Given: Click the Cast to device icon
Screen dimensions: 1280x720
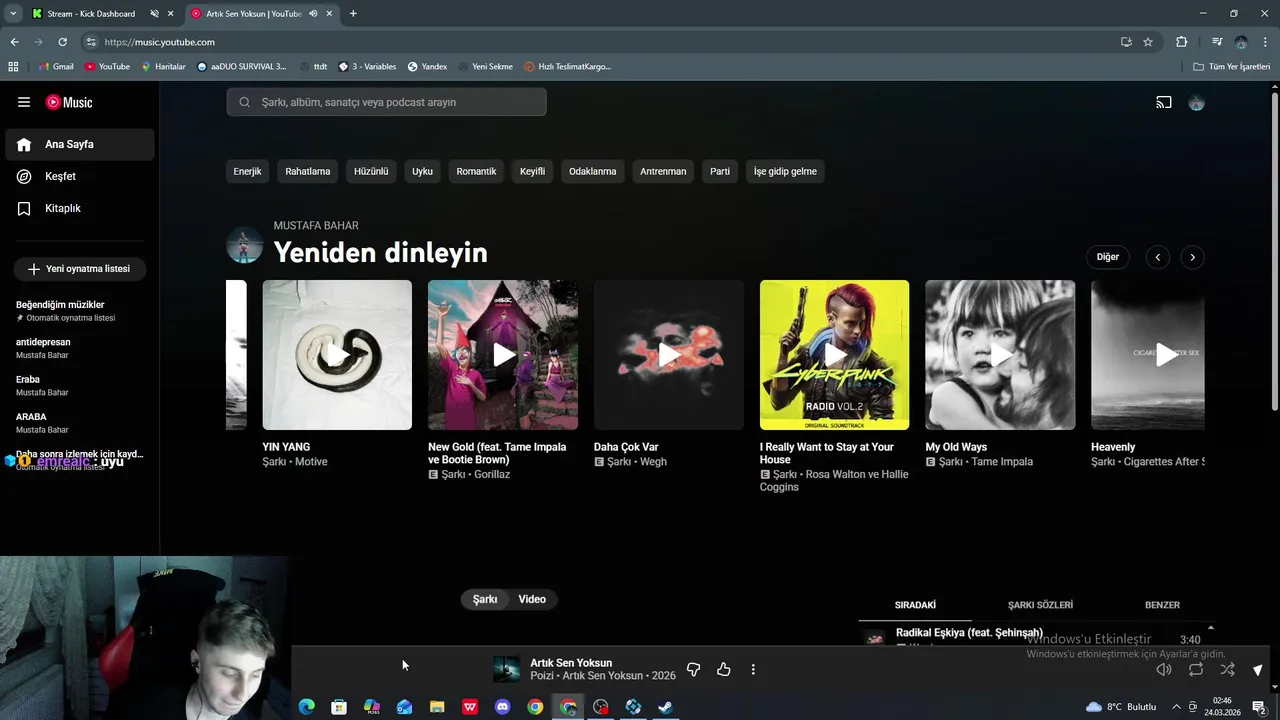Looking at the screenshot, I should pos(1164,102).
